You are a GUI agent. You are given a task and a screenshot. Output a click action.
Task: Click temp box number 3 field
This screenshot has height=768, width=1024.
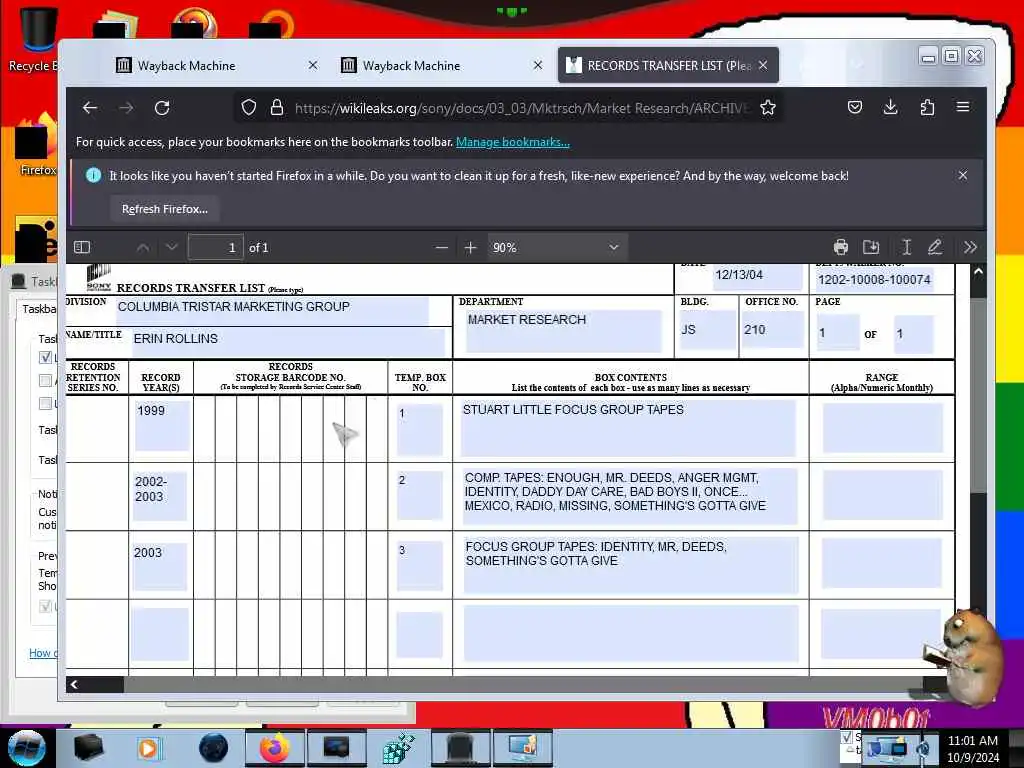pos(420,564)
